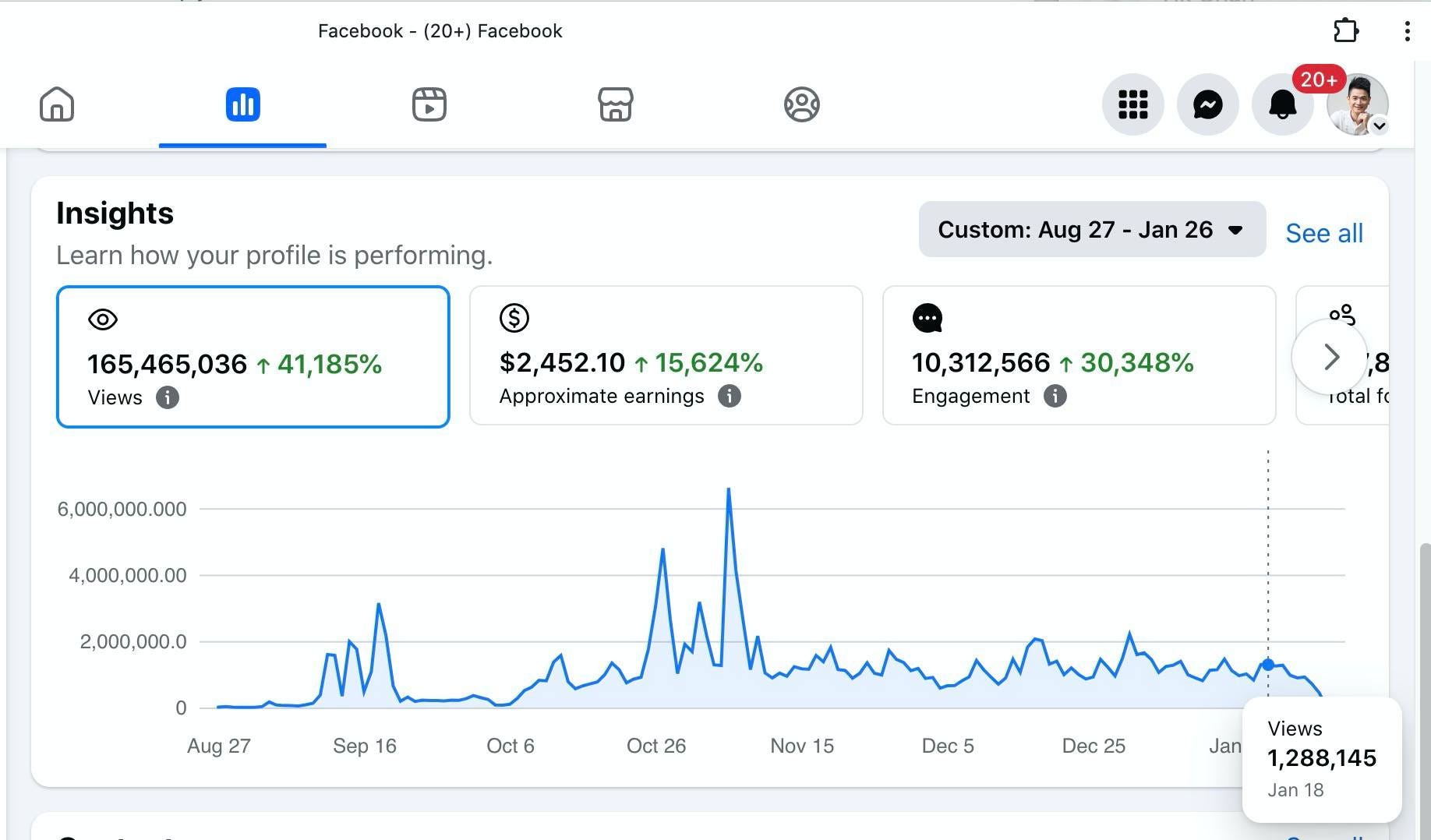Show info about Approximate earnings
The image size is (1431, 840).
tap(729, 396)
